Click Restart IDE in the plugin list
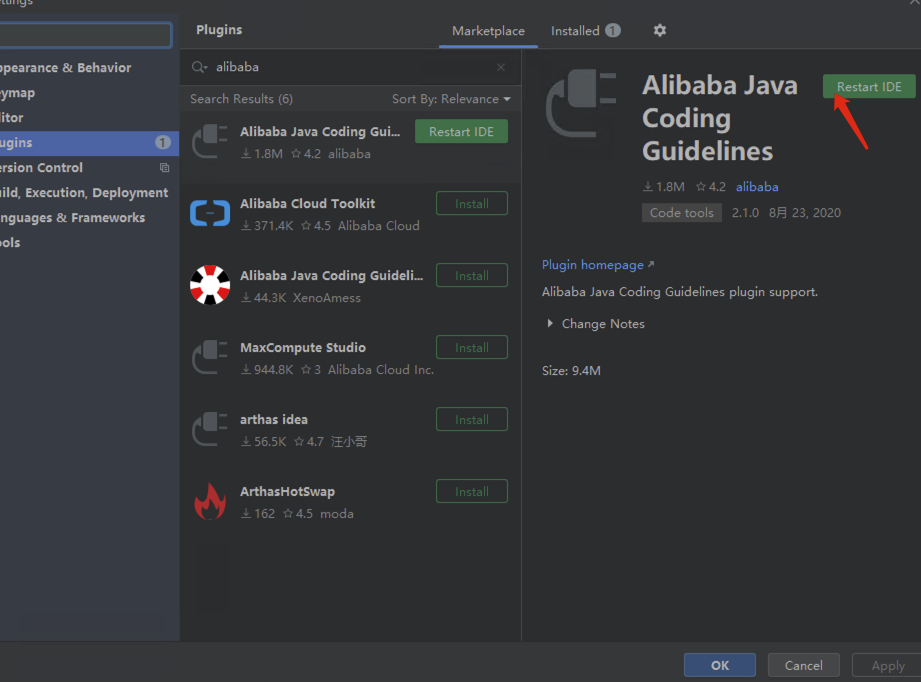This screenshot has width=921, height=682. pyautogui.click(x=461, y=132)
